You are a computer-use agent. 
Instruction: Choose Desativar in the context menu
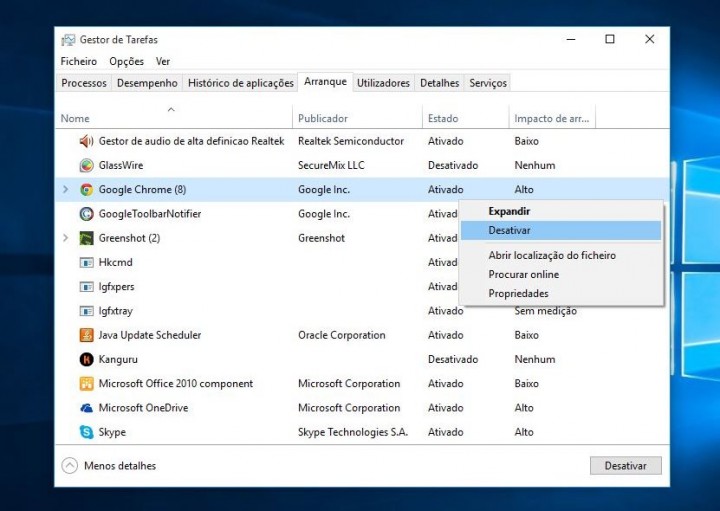561,230
